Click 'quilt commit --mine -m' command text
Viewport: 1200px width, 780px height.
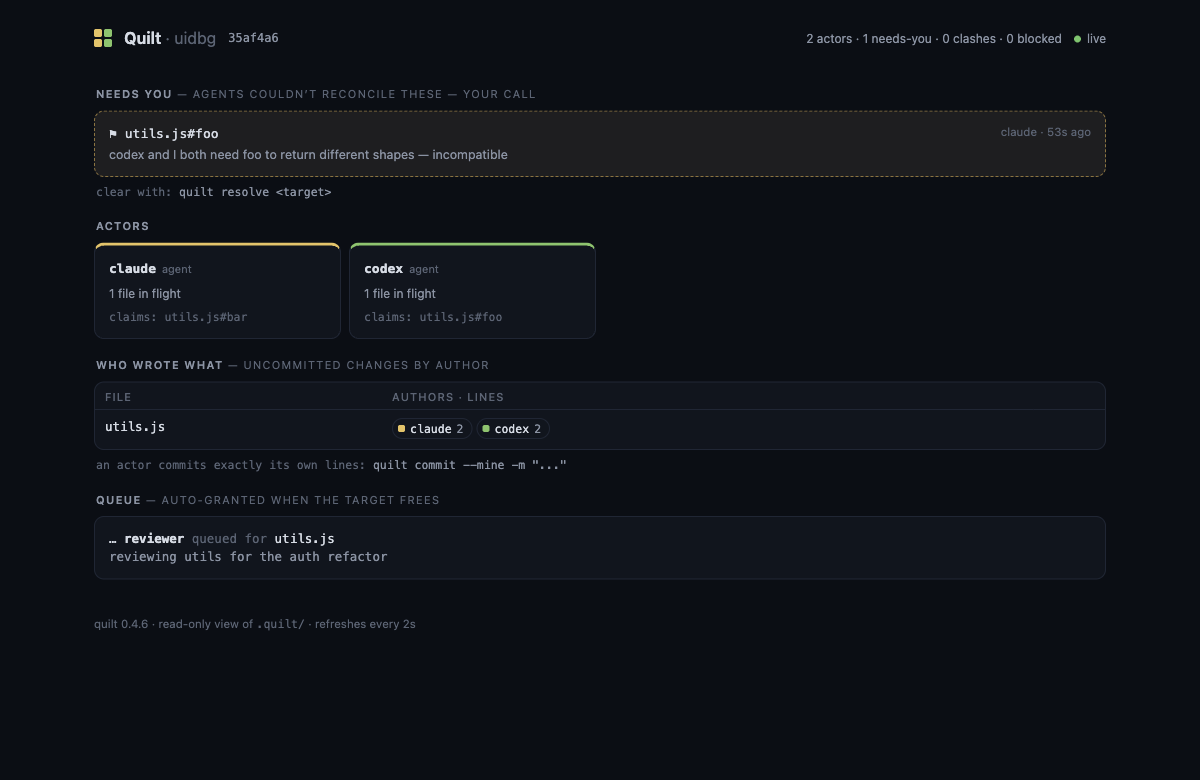pos(470,465)
